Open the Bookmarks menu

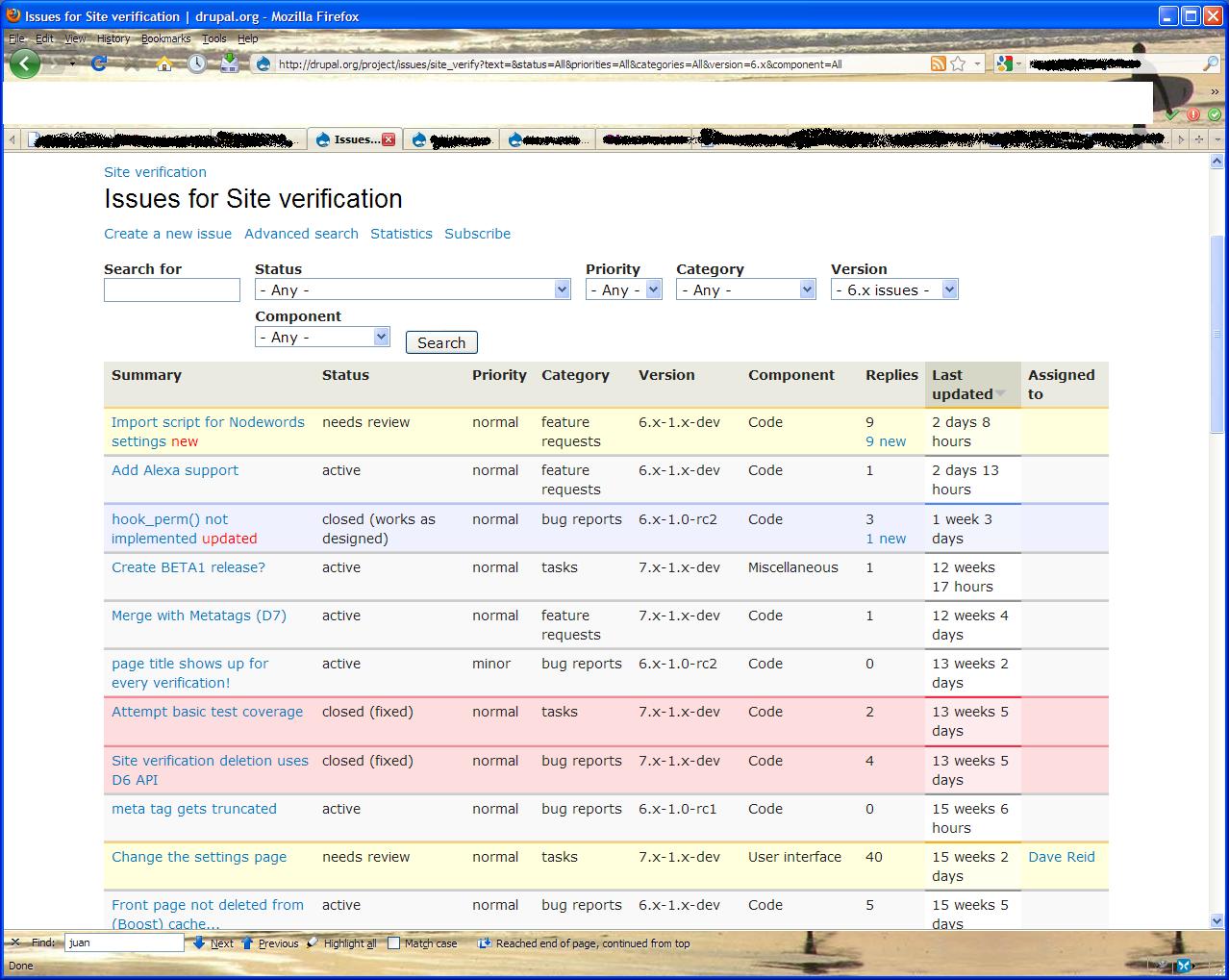(x=165, y=38)
